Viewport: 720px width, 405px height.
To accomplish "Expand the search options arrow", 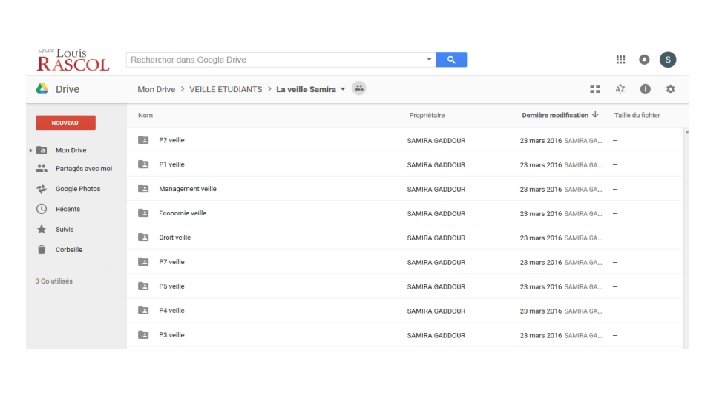I will point(429,60).
